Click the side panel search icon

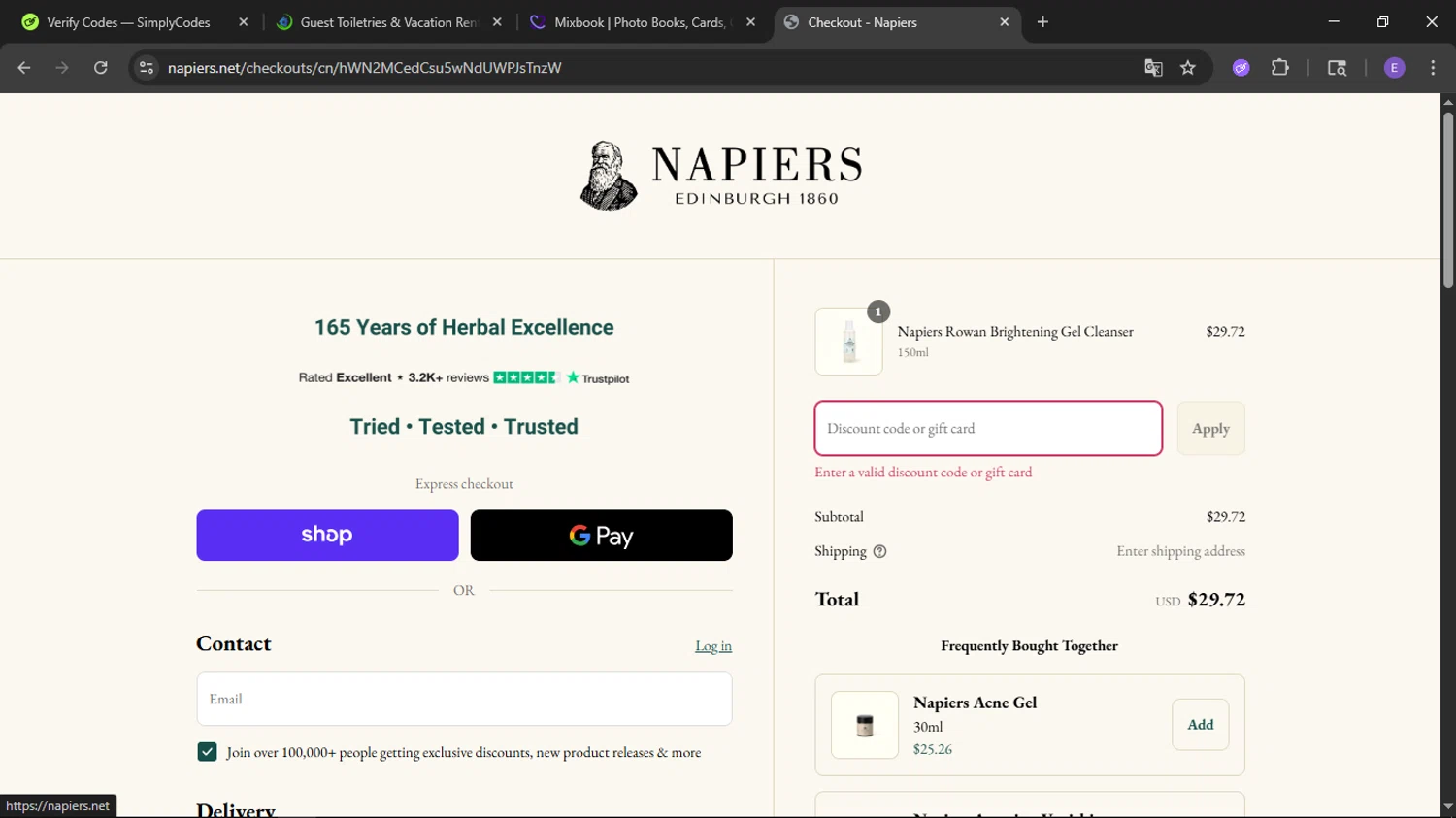(x=1337, y=68)
